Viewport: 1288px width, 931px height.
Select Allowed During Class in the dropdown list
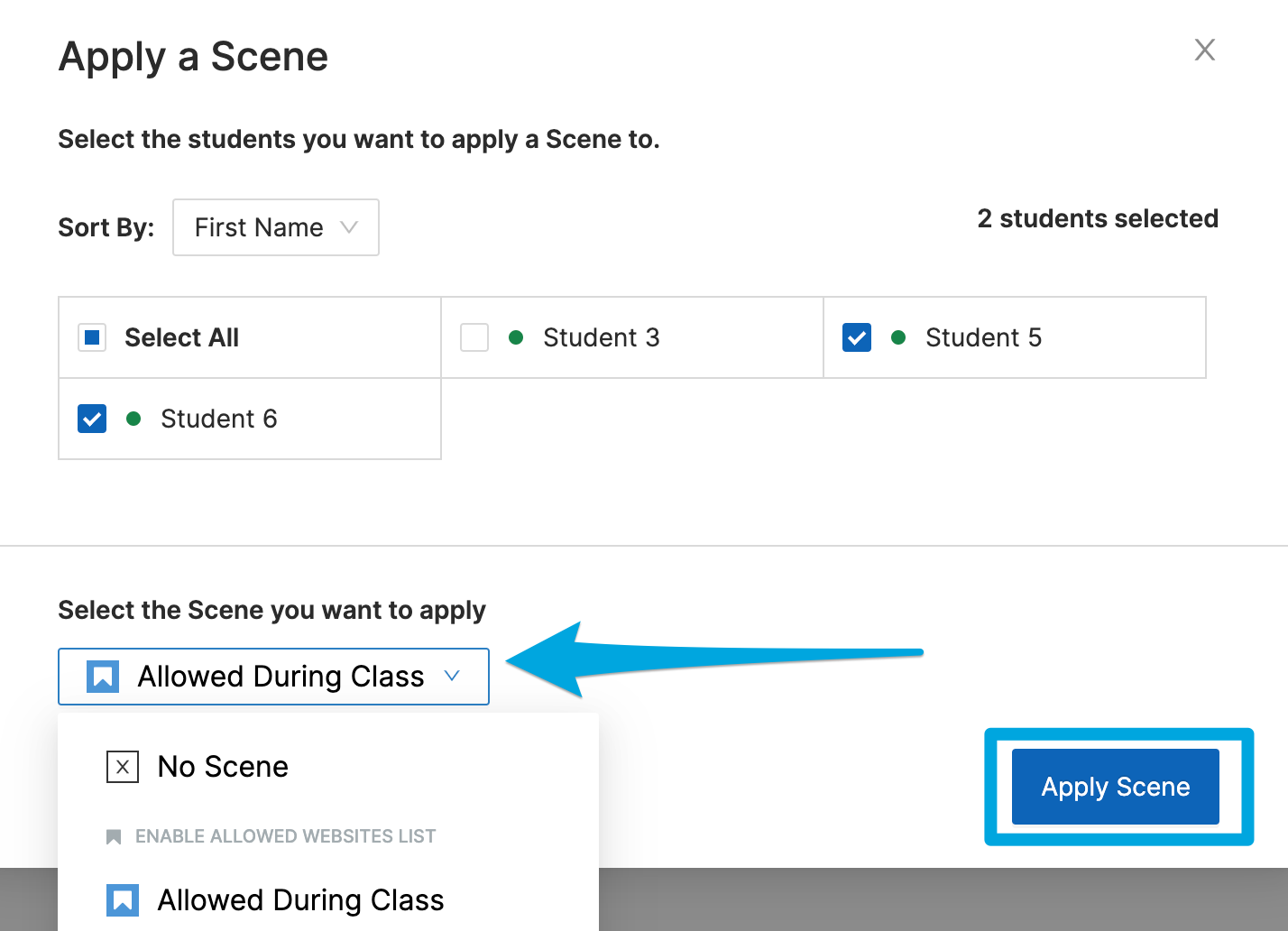(x=300, y=899)
